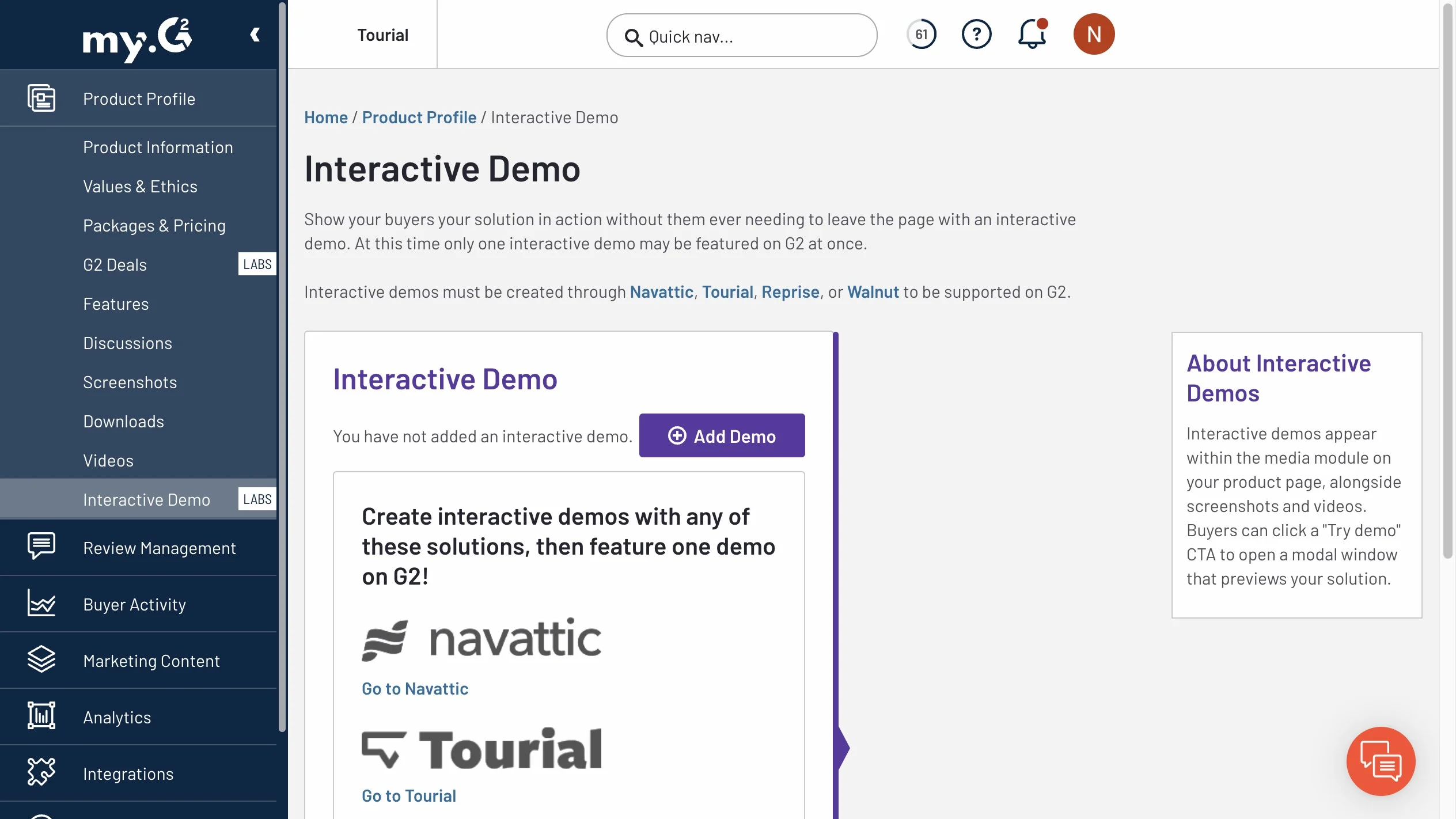Click the Quick nav search field
The width and height of the screenshot is (1456, 819).
pos(742,35)
